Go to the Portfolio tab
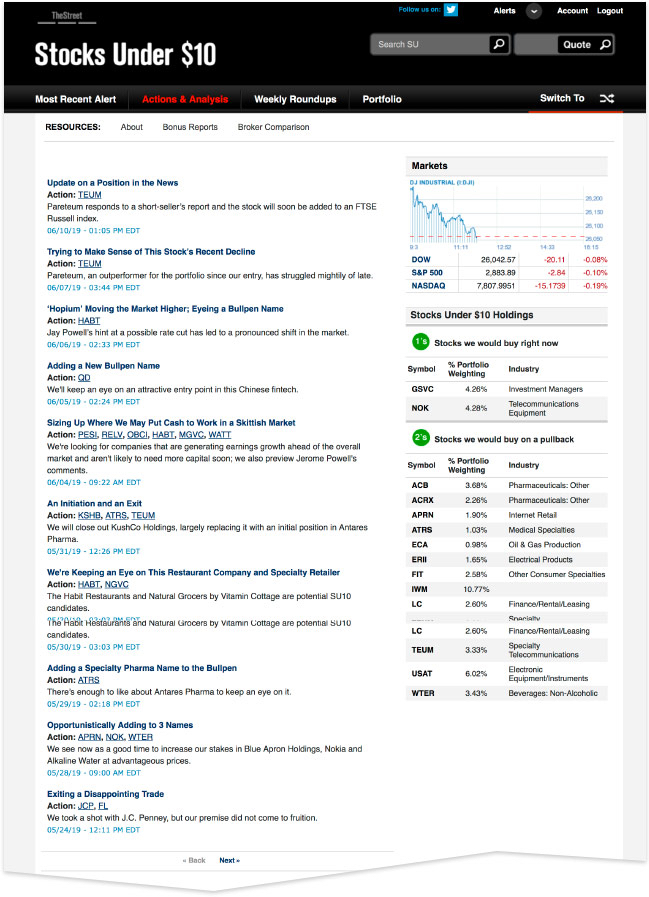The width and height of the screenshot is (649, 897). point(382,99)
